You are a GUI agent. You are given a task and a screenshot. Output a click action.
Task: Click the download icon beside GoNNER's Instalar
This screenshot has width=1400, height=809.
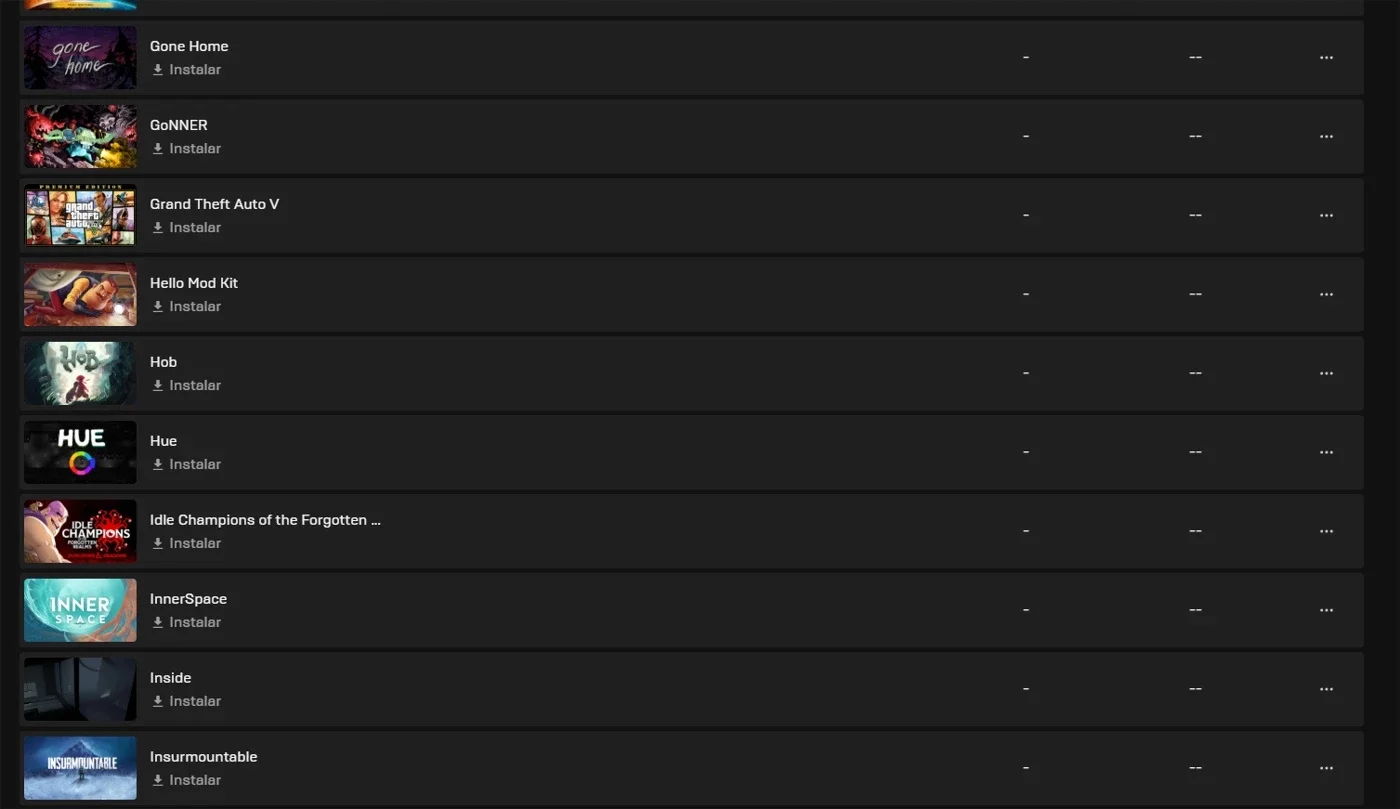157,149
